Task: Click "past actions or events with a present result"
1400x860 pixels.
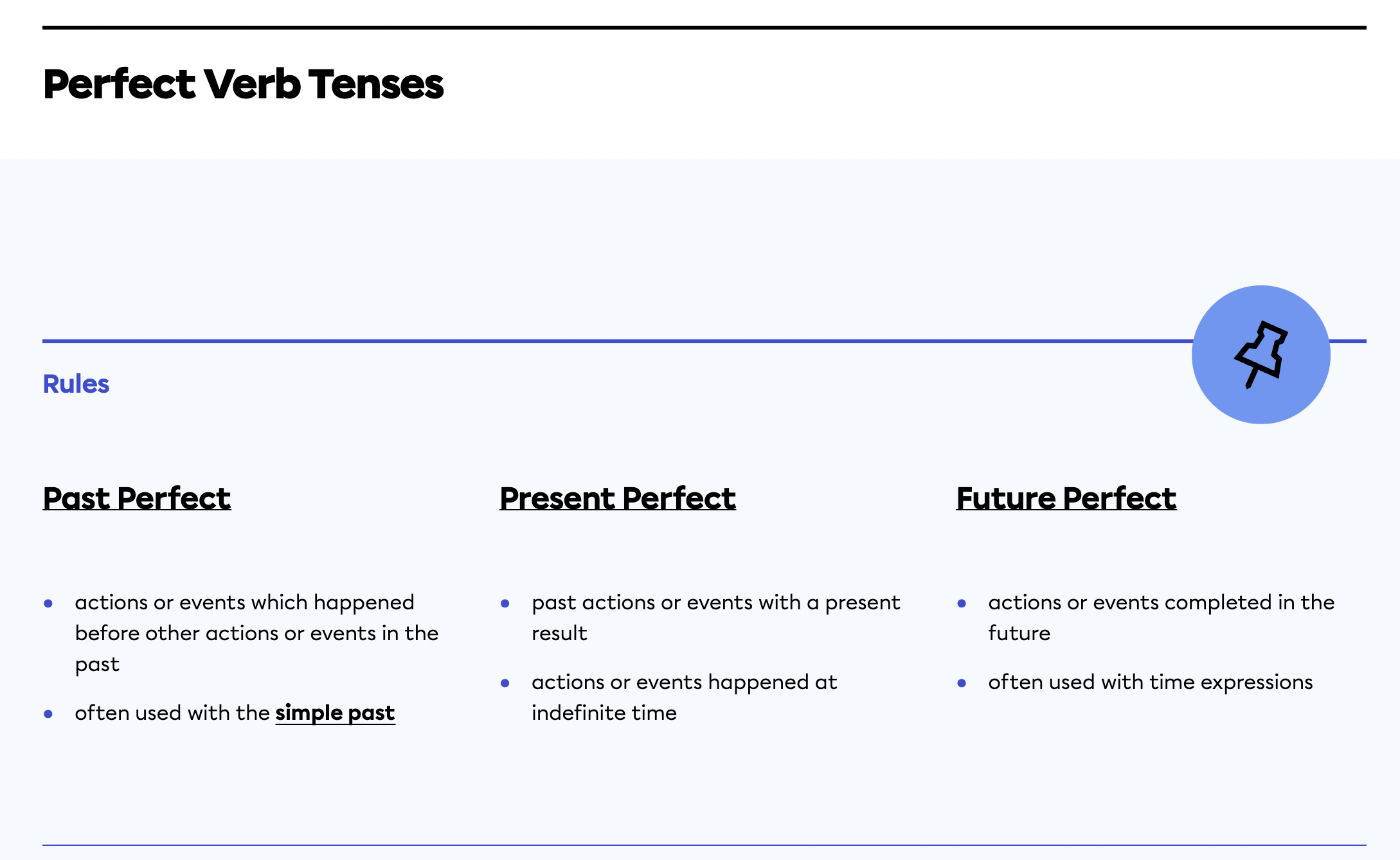Action: click(x=715, y=603)
